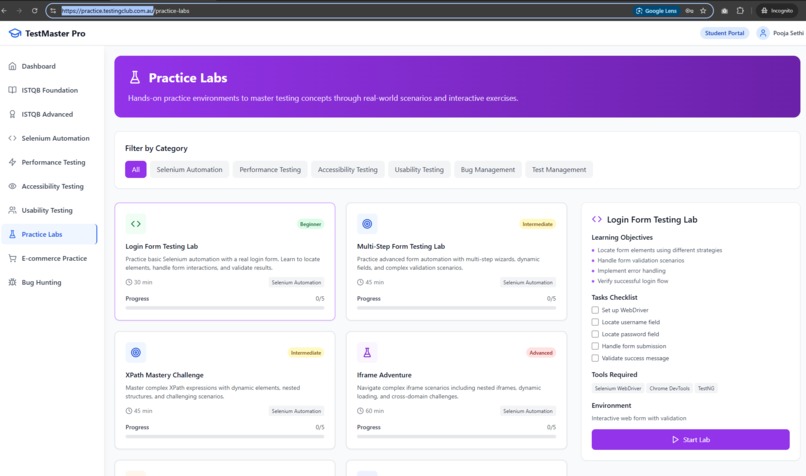Screen dimensions: 806x476
Task: Bookmark the page with the star icon
Action: pyautogui.click(x=703, y=10)
